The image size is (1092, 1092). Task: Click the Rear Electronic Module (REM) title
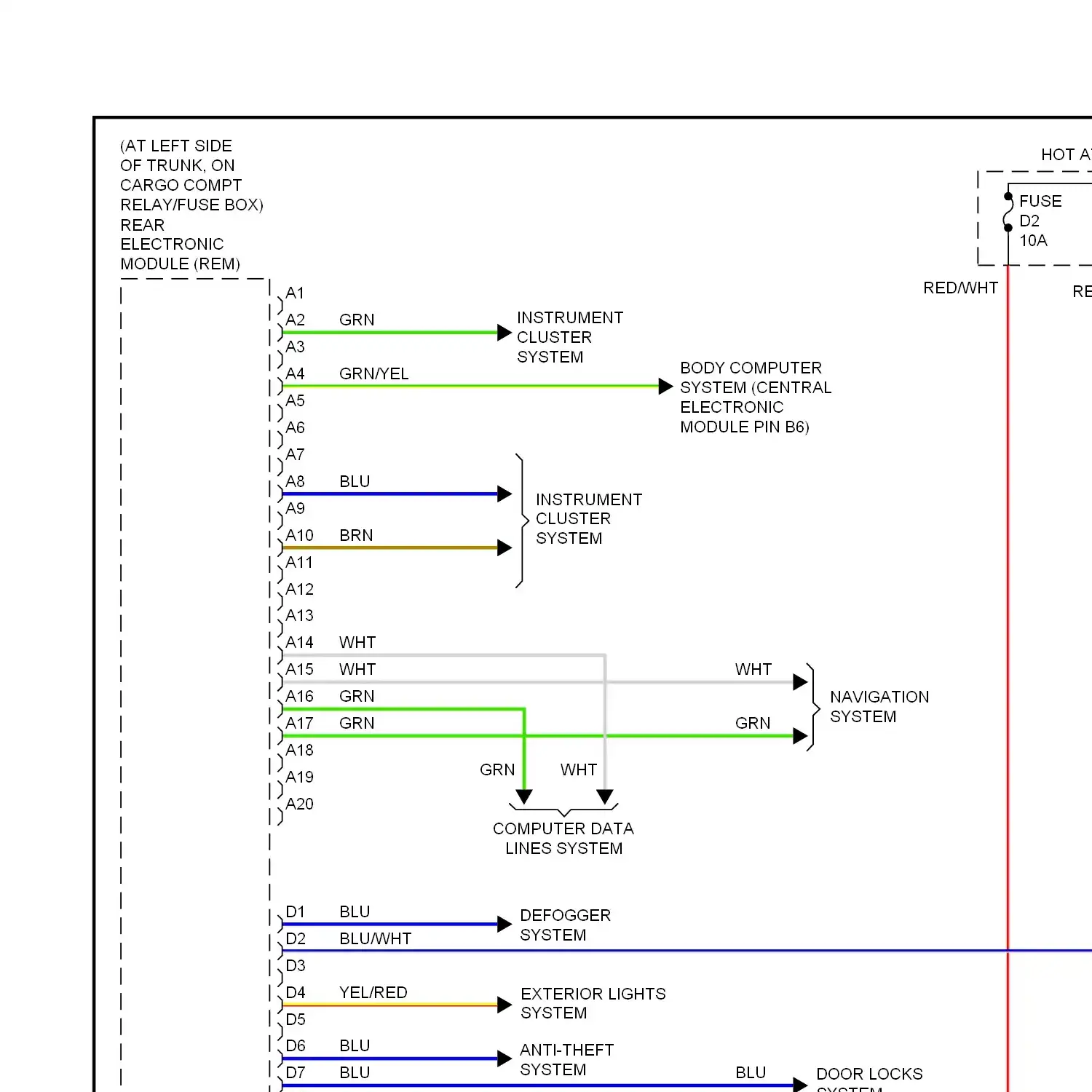coord(180,245)
